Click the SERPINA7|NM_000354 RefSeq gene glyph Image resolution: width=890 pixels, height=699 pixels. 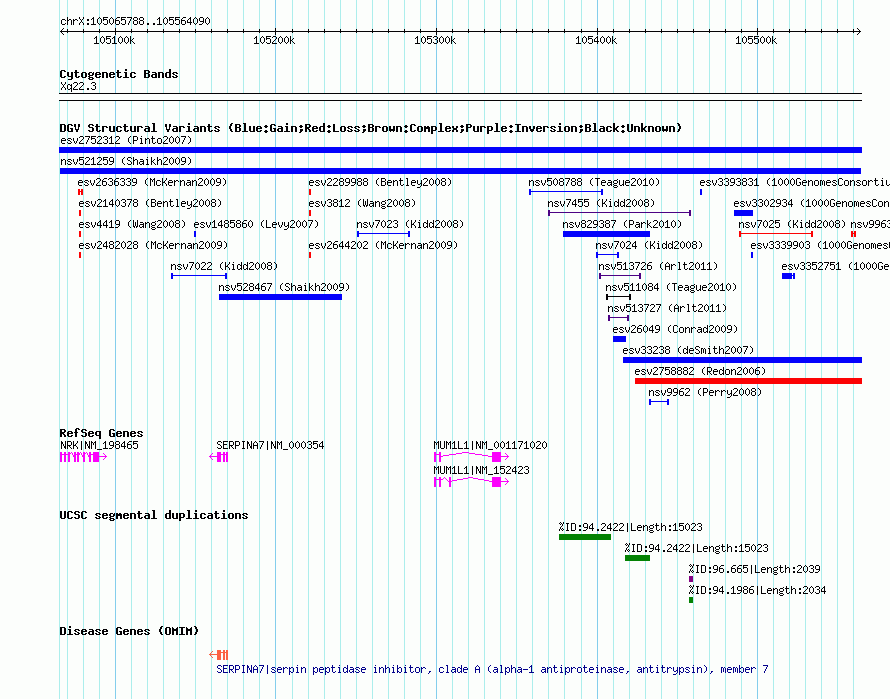tap(219, 457)
